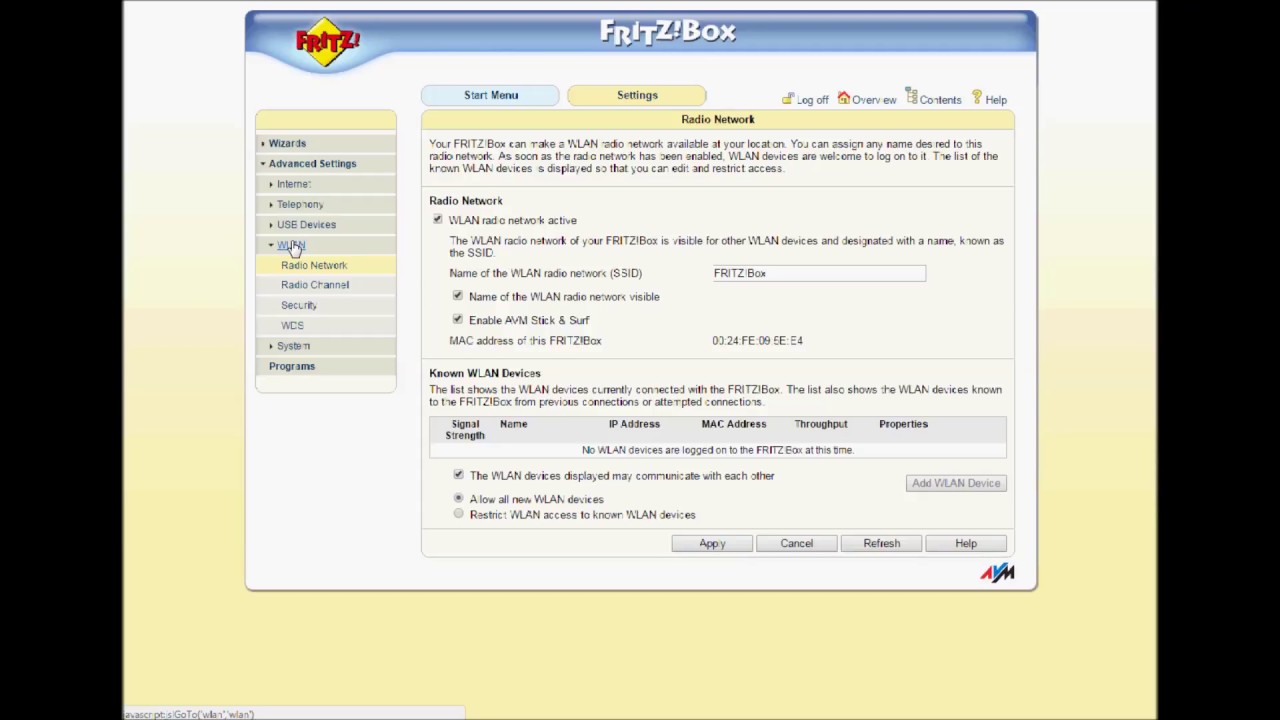Click the MAC Address column header

coord(734,424)
